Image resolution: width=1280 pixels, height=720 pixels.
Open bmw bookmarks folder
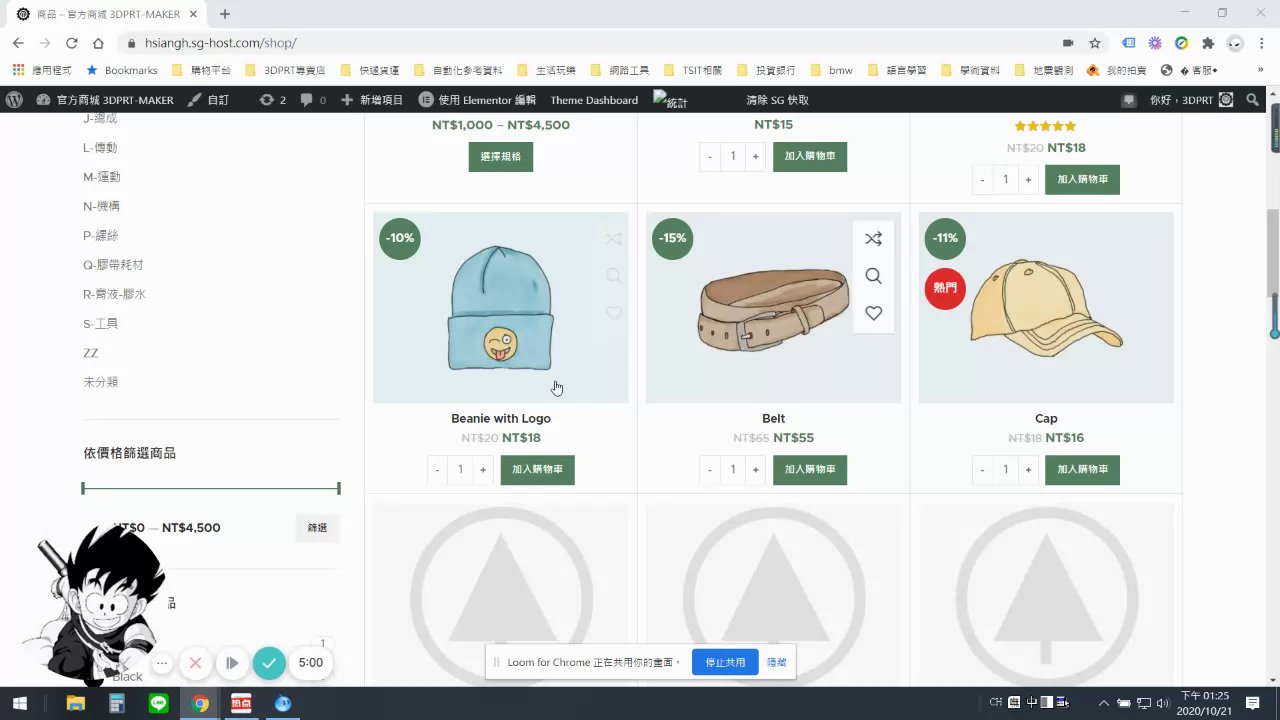click(x=832, y=71)
